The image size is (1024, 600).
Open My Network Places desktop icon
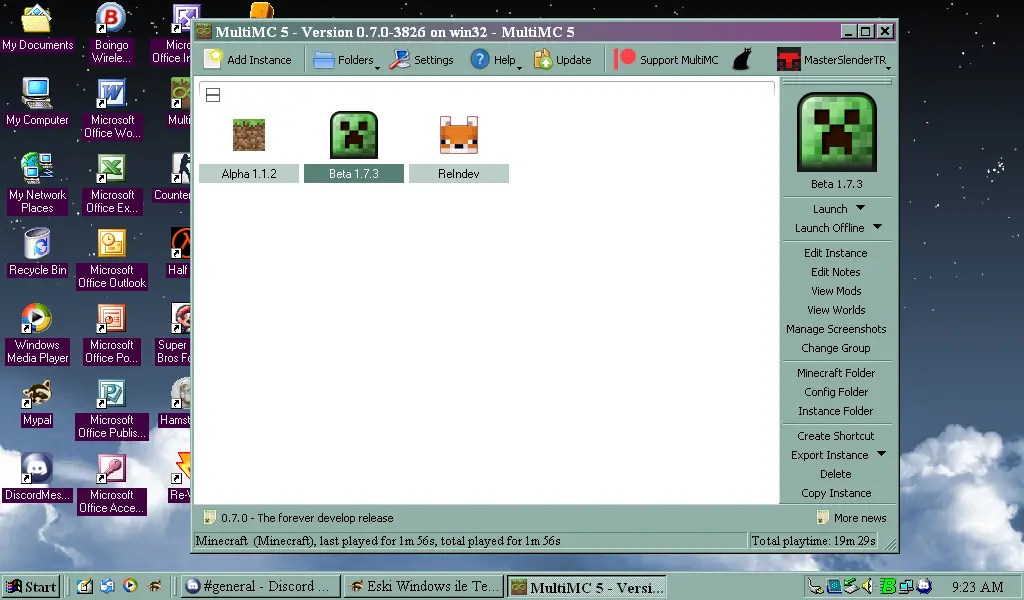click(37, 183)
